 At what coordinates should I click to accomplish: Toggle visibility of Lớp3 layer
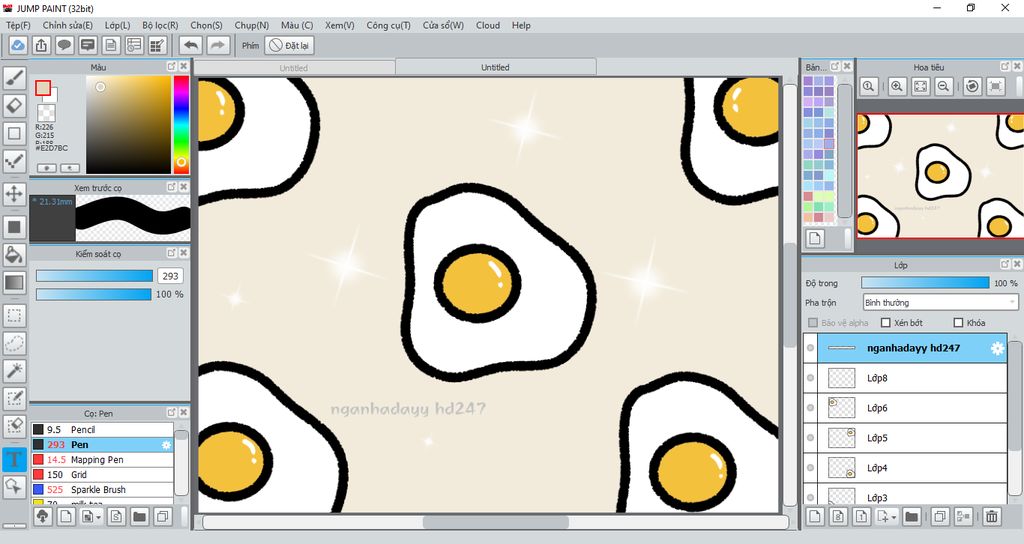point(810,498)
